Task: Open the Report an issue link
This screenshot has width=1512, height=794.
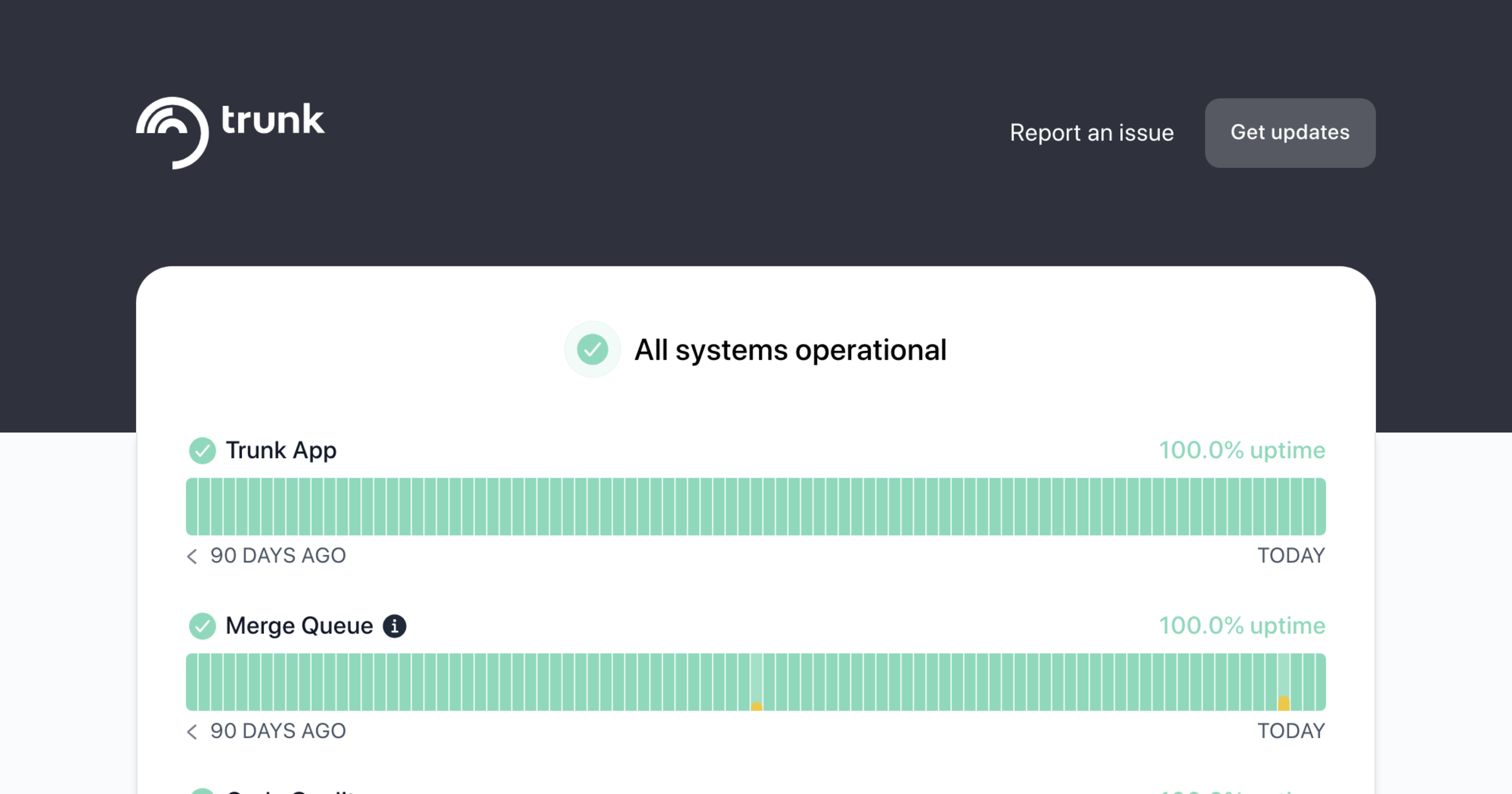Action: [x=1092, y=133]
